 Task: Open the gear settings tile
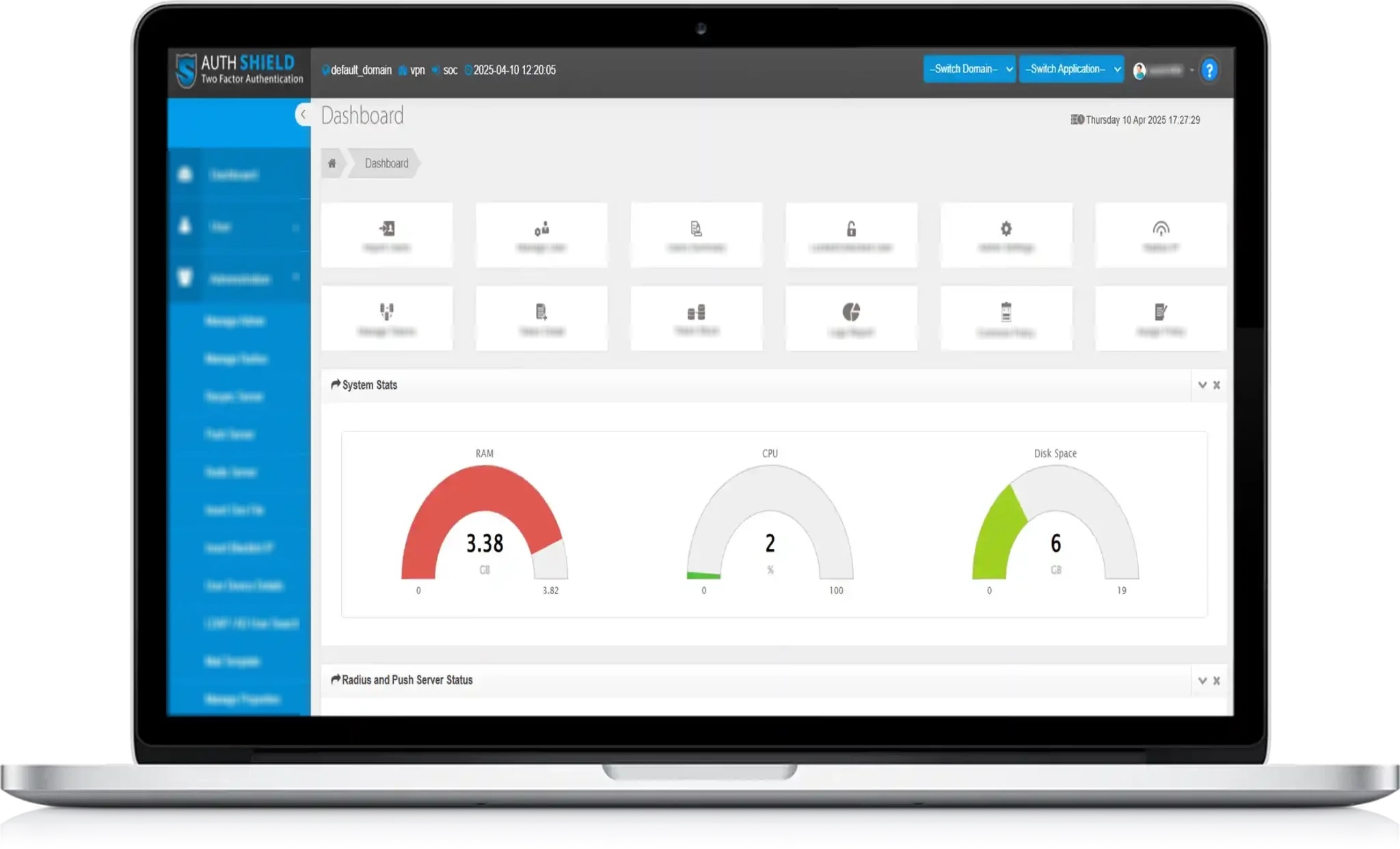(1006, 228)
